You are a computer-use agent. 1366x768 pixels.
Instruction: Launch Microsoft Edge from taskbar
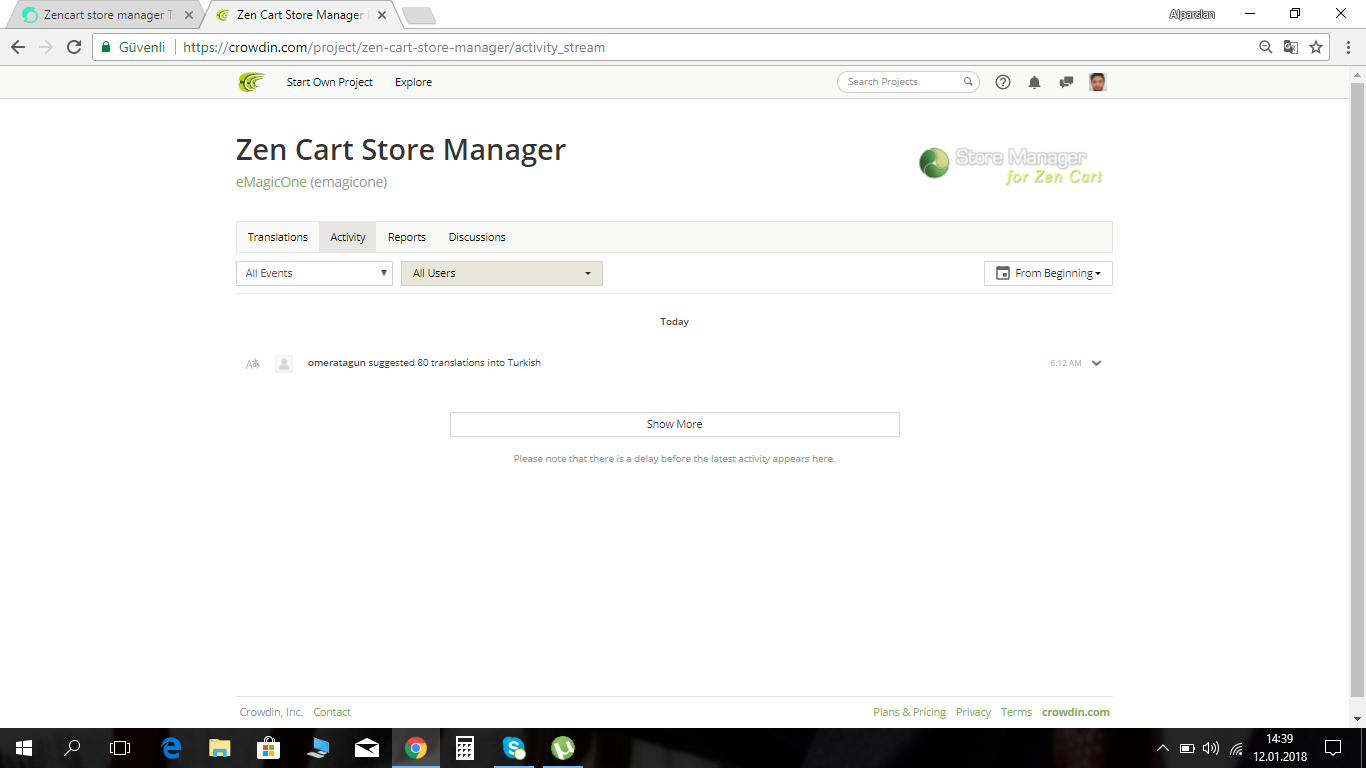[171, 748]
